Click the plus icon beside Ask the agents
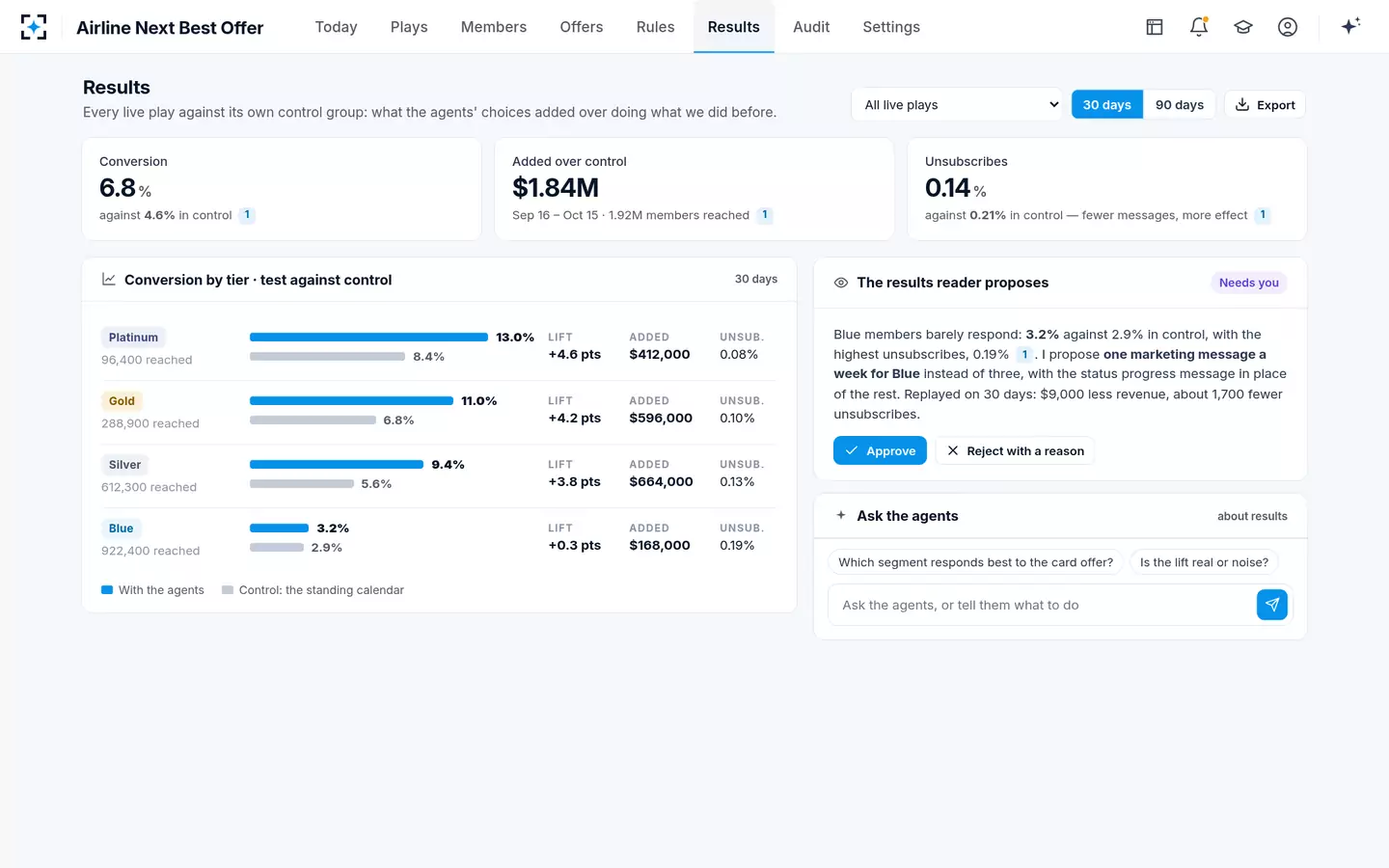Viewport: 1389px width, 868px height. click(841, 515)
